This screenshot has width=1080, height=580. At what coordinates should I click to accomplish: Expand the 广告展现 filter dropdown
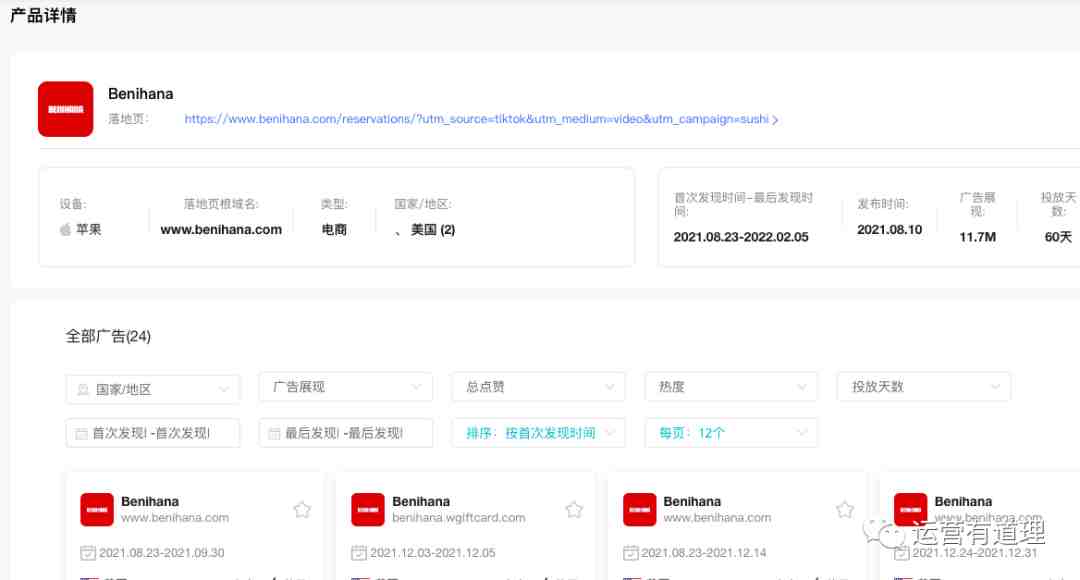[346, 387]
